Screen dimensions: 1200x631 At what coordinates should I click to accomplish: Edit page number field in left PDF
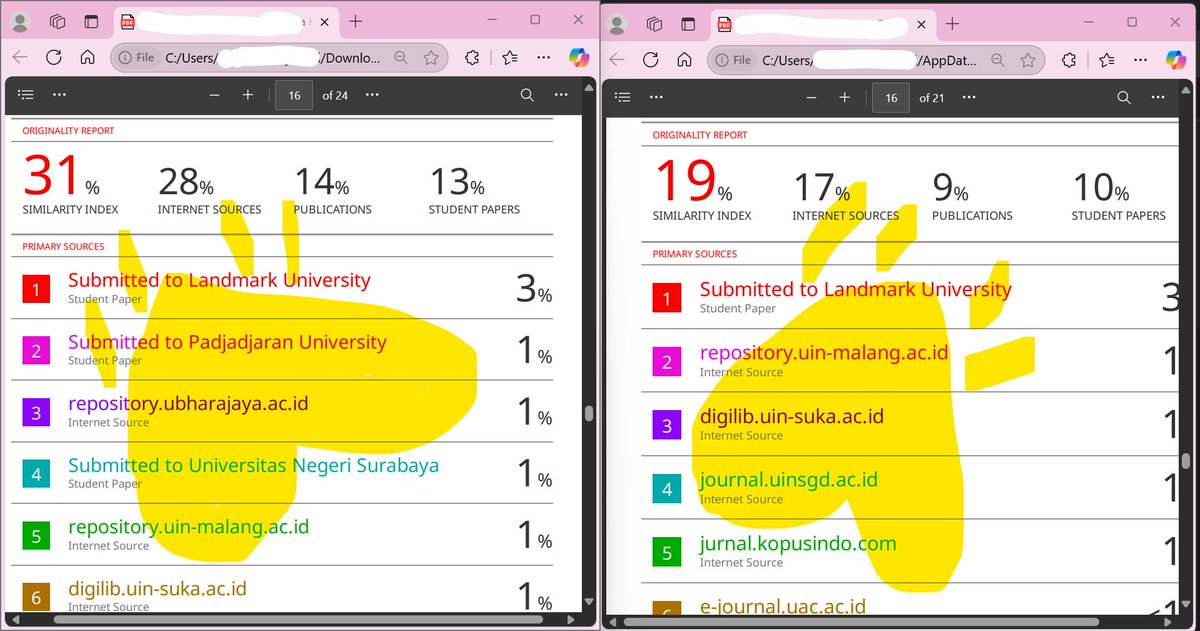pos(294,95)
